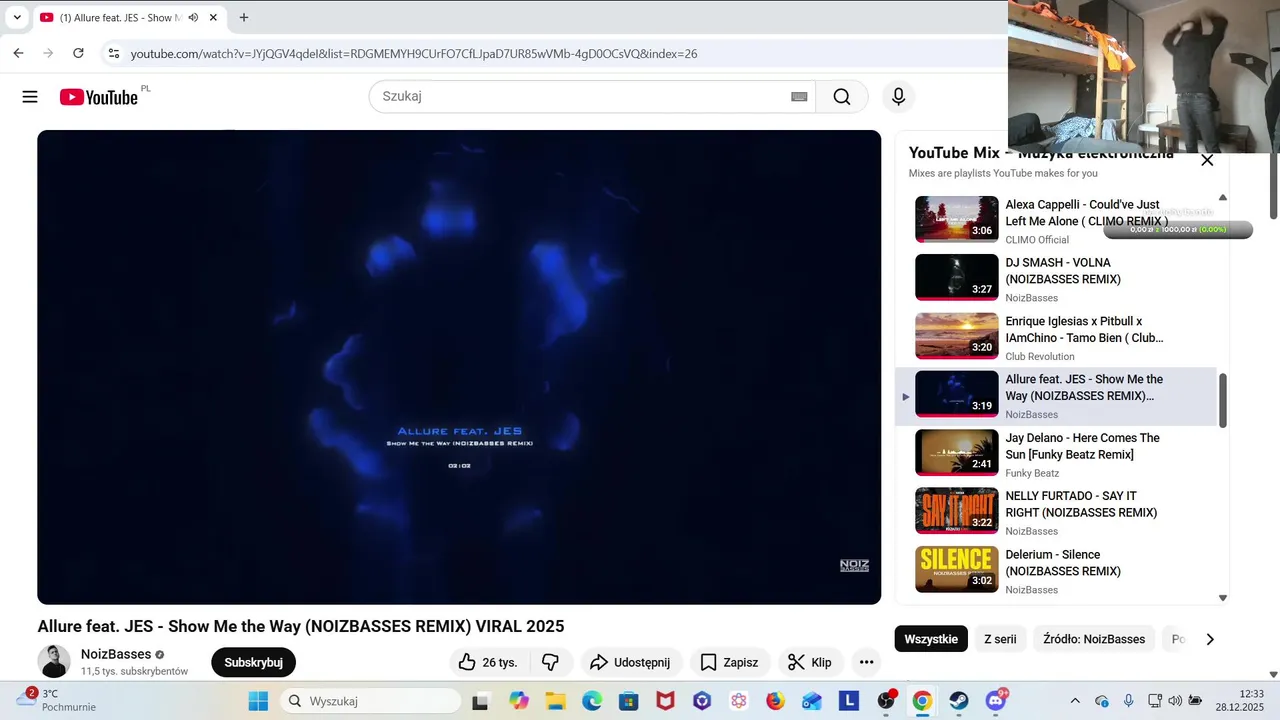Open Firefox from the taskbar
This screenshot has height=720, width=1280.
775,701
